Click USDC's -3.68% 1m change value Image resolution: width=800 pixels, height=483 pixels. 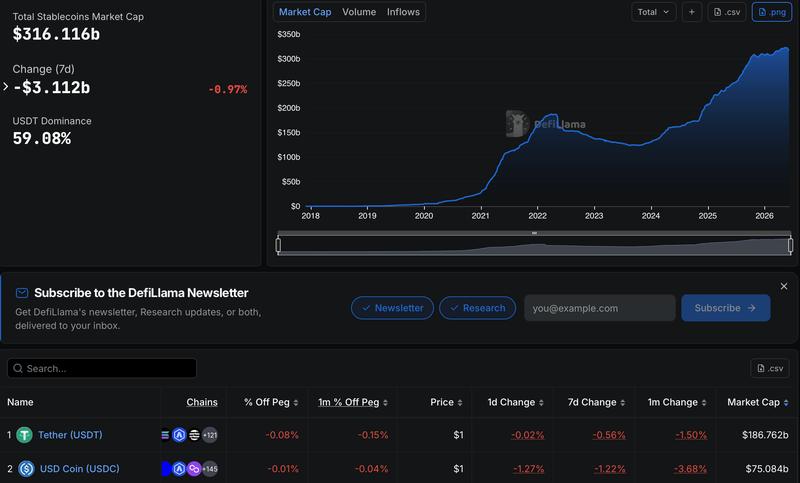coord(690,468)
